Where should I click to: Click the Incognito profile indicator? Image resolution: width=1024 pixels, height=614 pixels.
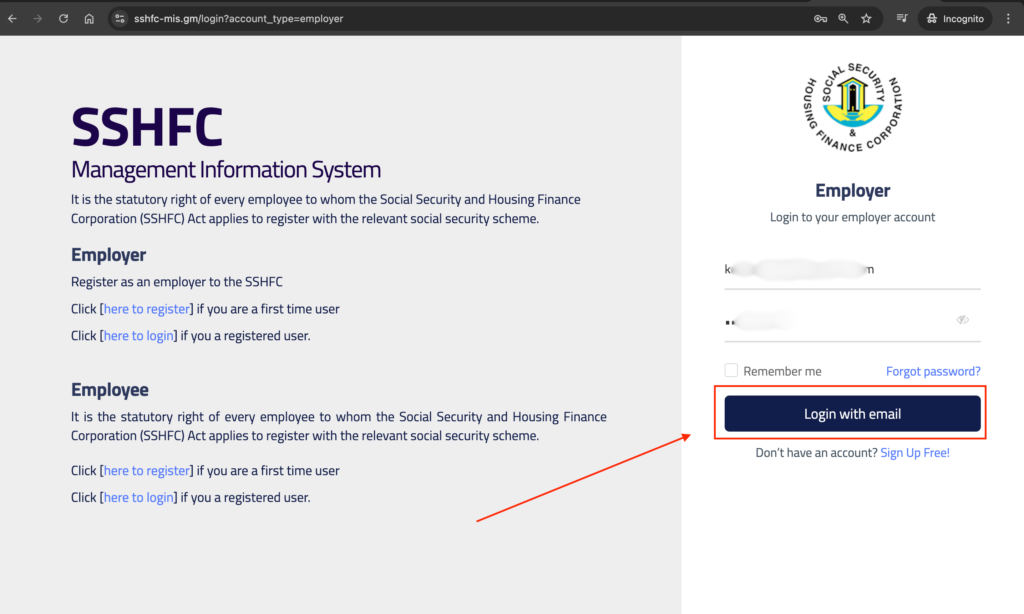click(953, 18)
